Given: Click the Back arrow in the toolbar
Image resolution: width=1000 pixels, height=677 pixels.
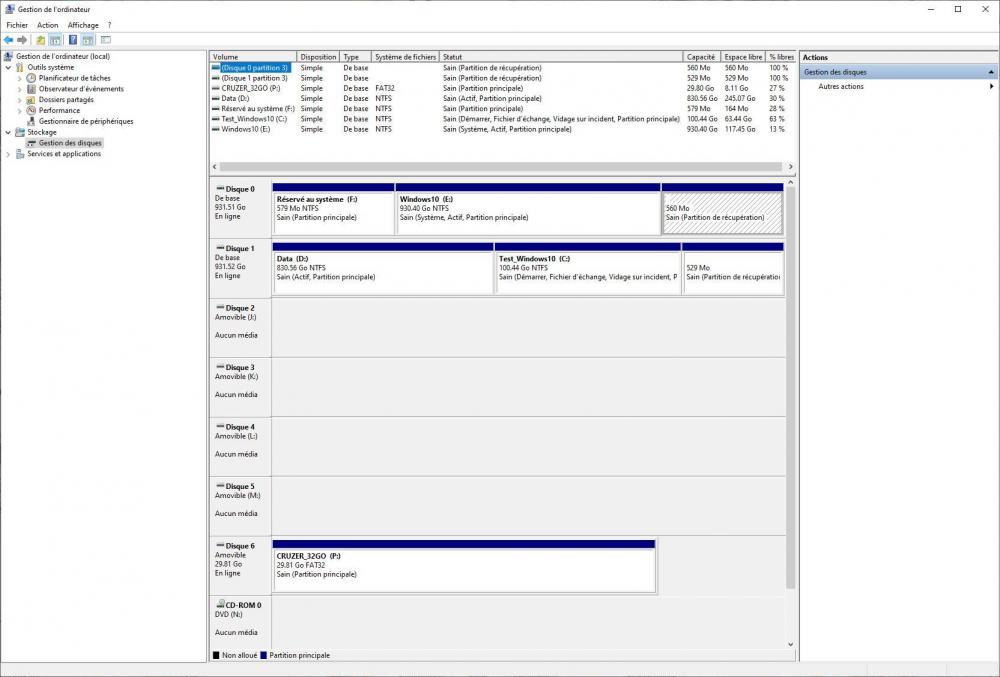Looking at the screenshot, I should click(9, 40).
